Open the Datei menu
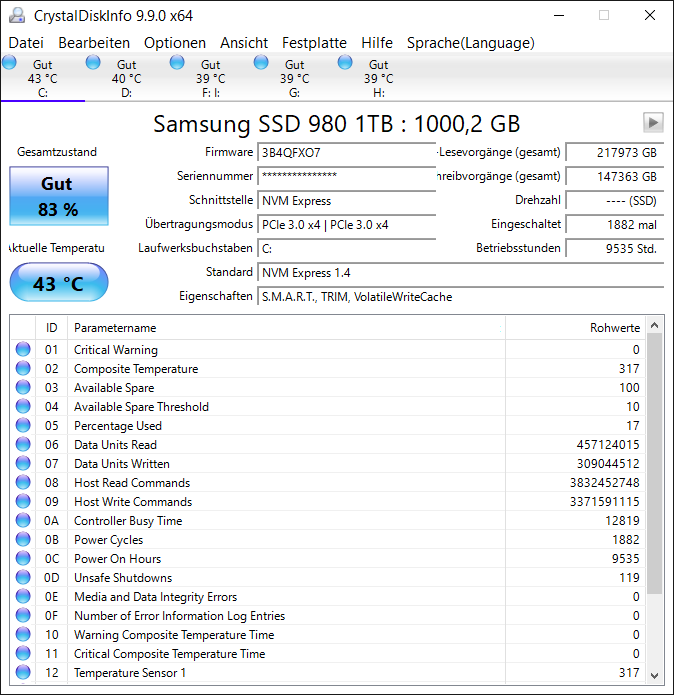This screenshot has width=674, height=695. point(26,43)
